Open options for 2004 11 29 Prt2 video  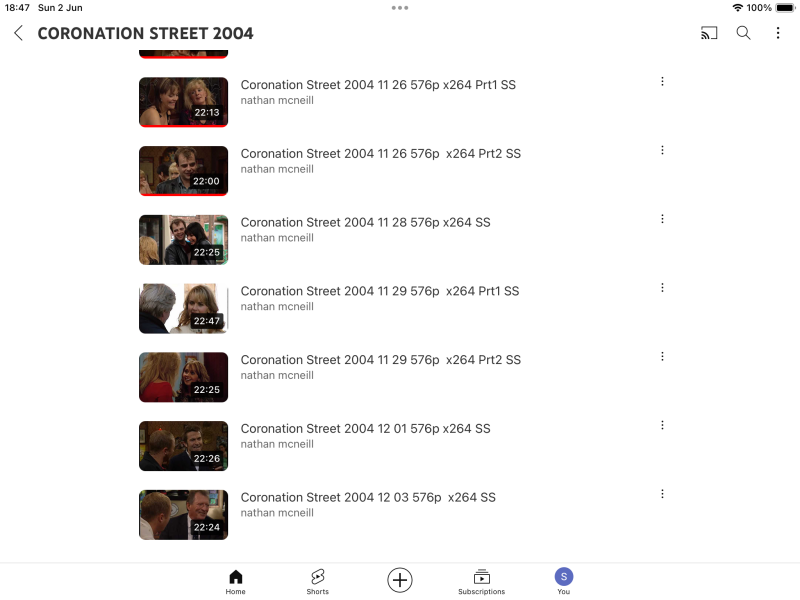coord(662,357)
